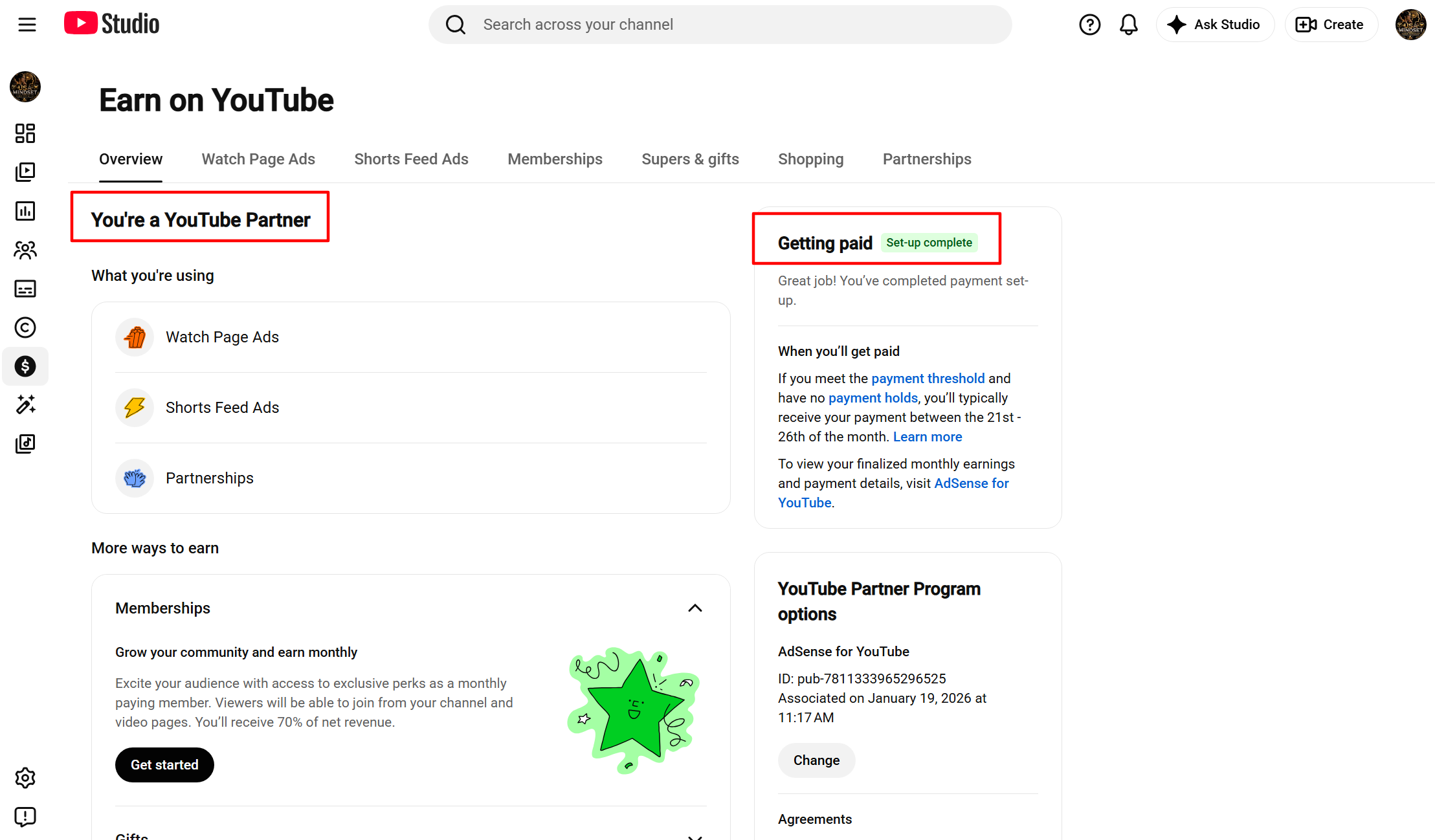Viewport: 1435px width, 840px height.
Task: Open Customization magic wand icon
Action: coord(25,405)
